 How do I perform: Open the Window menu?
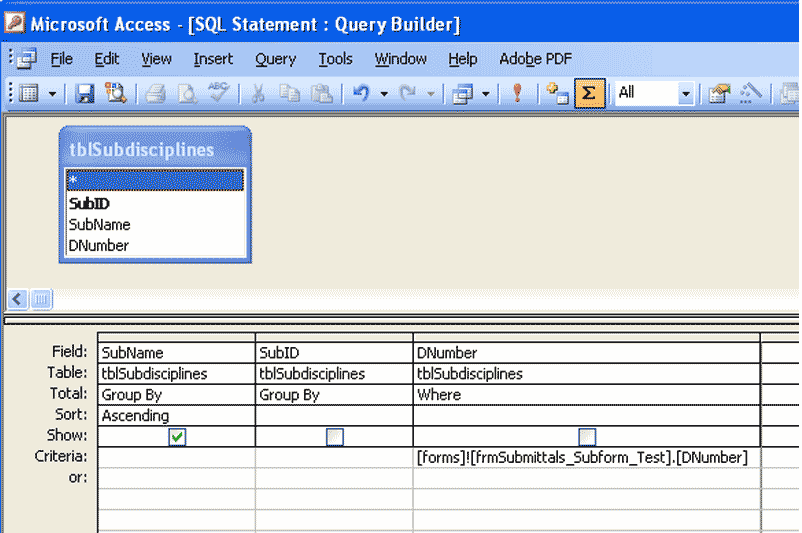(x=400, y=59)
